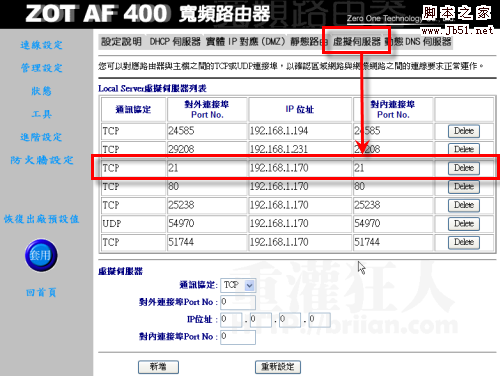Screen dimensions: 500x376
Task: Switch to the 虛擬伺服器 tab
Action: [357, 42]
